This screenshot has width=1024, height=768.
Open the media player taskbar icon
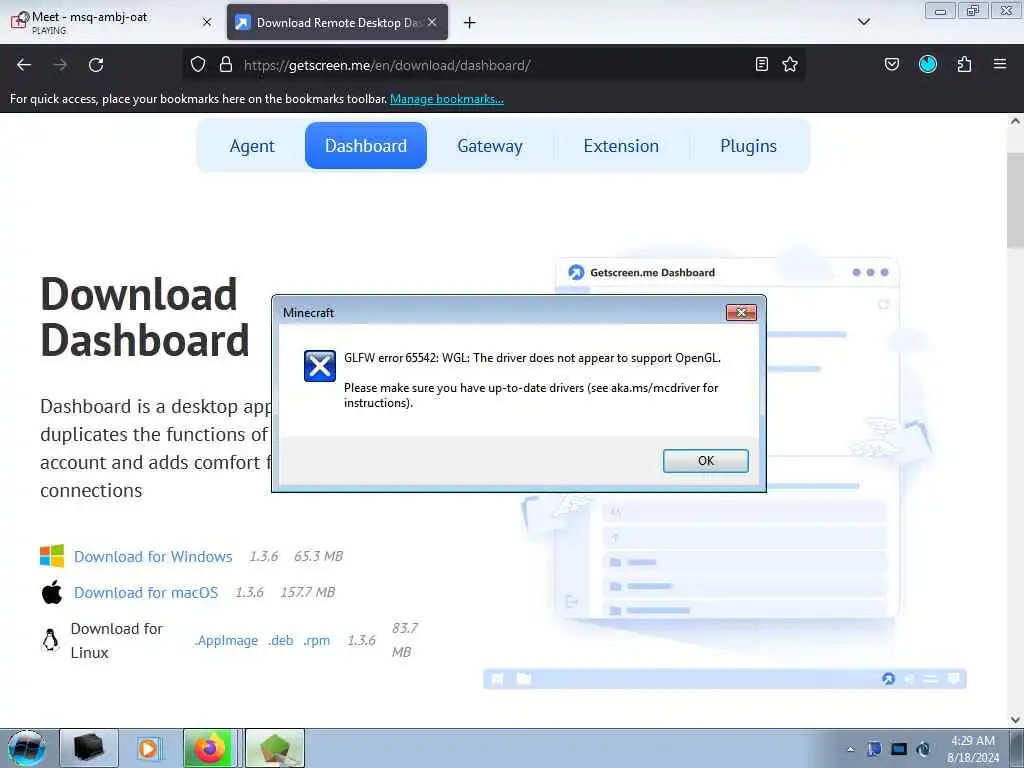tap(148, 748)
